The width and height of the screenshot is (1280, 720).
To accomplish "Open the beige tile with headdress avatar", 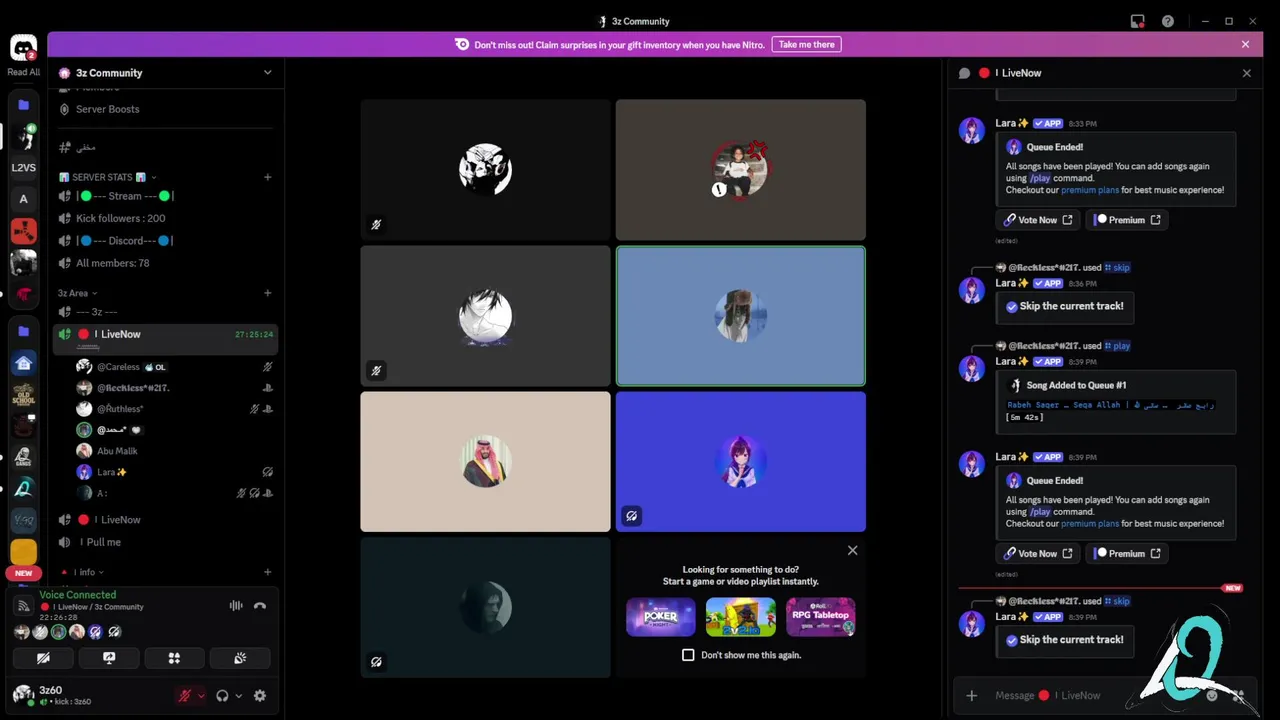I will coord(485,461).
